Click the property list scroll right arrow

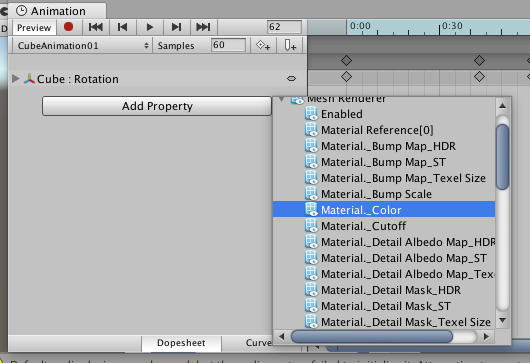click(486, 336)
